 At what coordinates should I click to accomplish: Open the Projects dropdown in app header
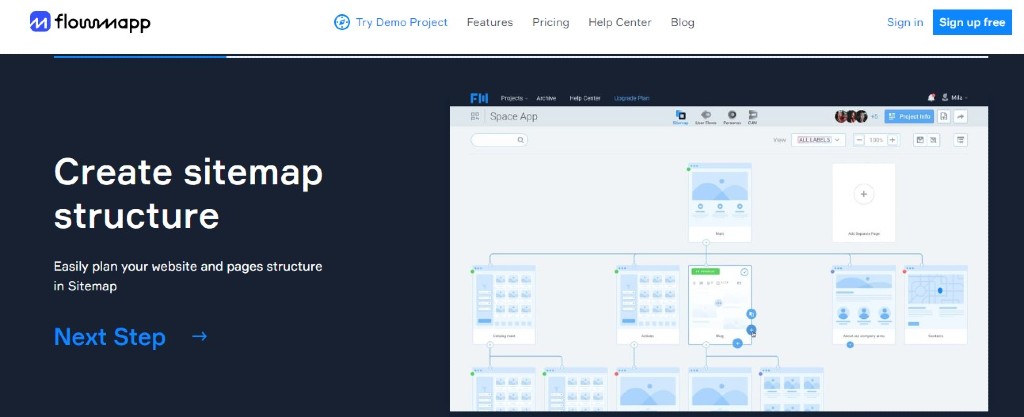coord(513,98)
